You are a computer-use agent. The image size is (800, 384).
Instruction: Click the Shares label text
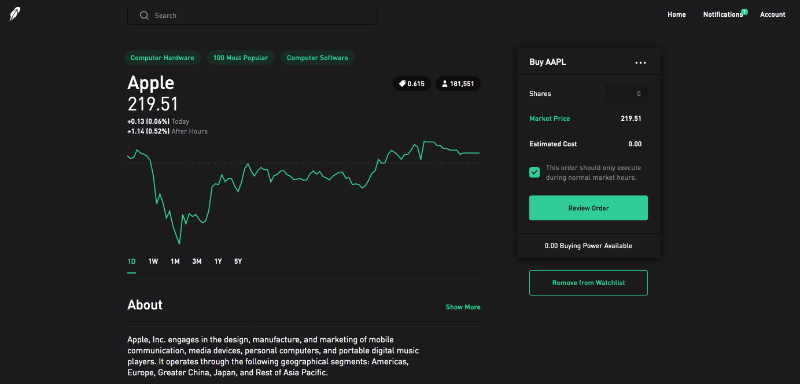[540, 94]
